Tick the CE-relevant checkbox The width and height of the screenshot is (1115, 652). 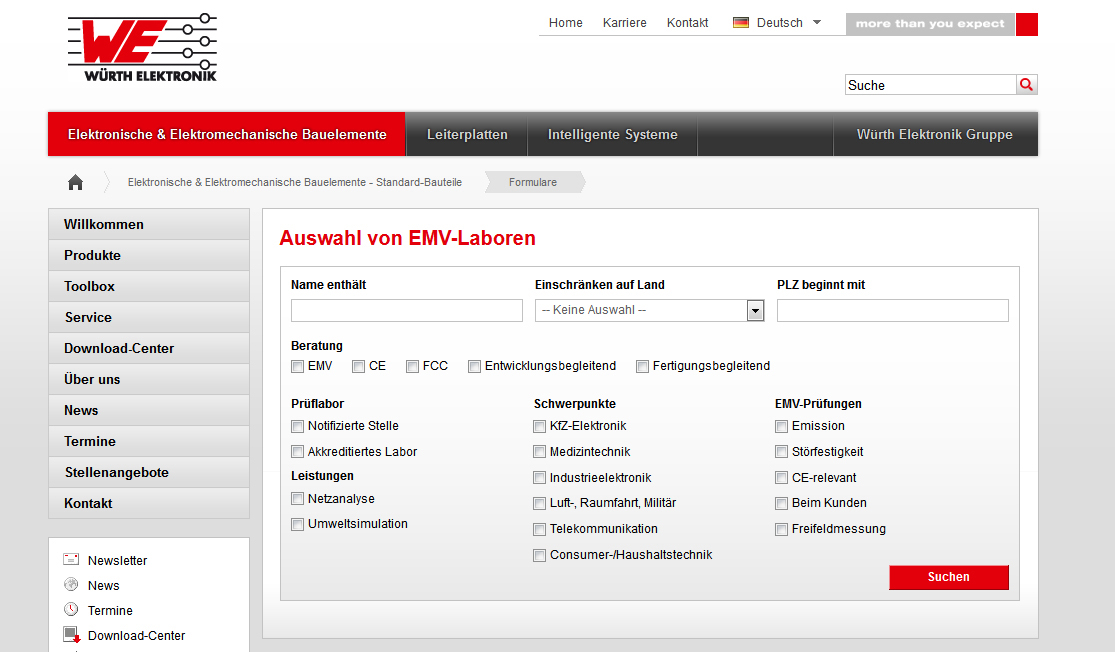coord(781,478)
